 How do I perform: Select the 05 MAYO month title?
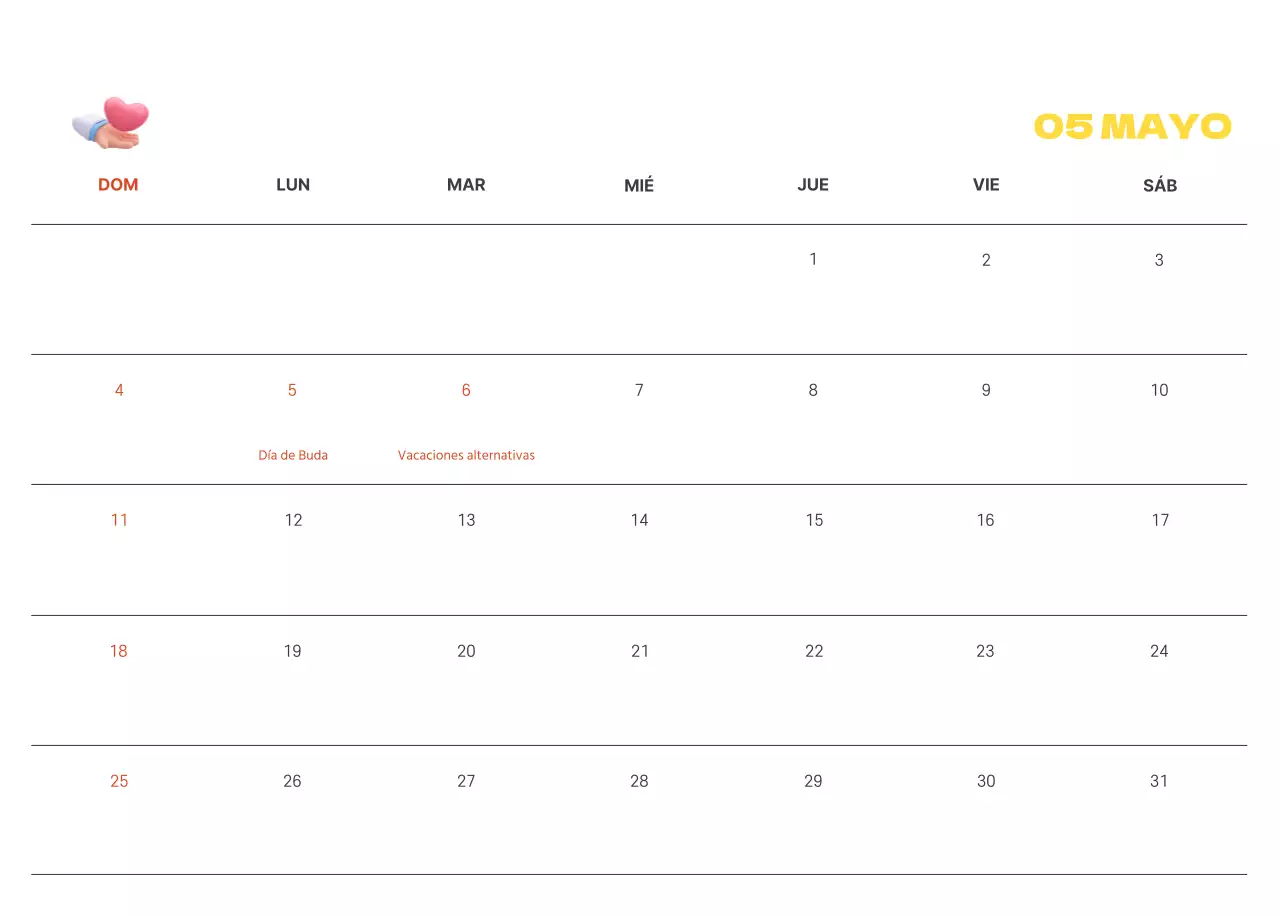coord(1131,127)
